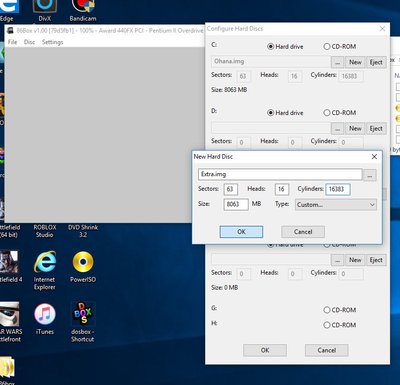Image resolution: width=400 pixels, height=385 pixels.
Task: Click the 'Size: 8063 MB' text
Action: [x=229, y=90]
